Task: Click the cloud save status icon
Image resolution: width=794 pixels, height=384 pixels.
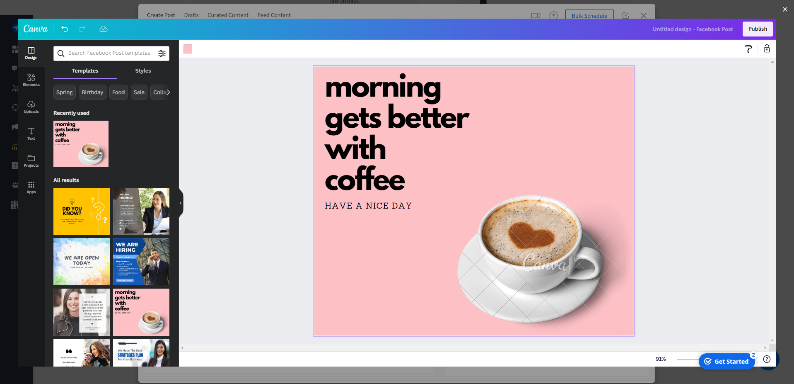Action: click(103, 29)
